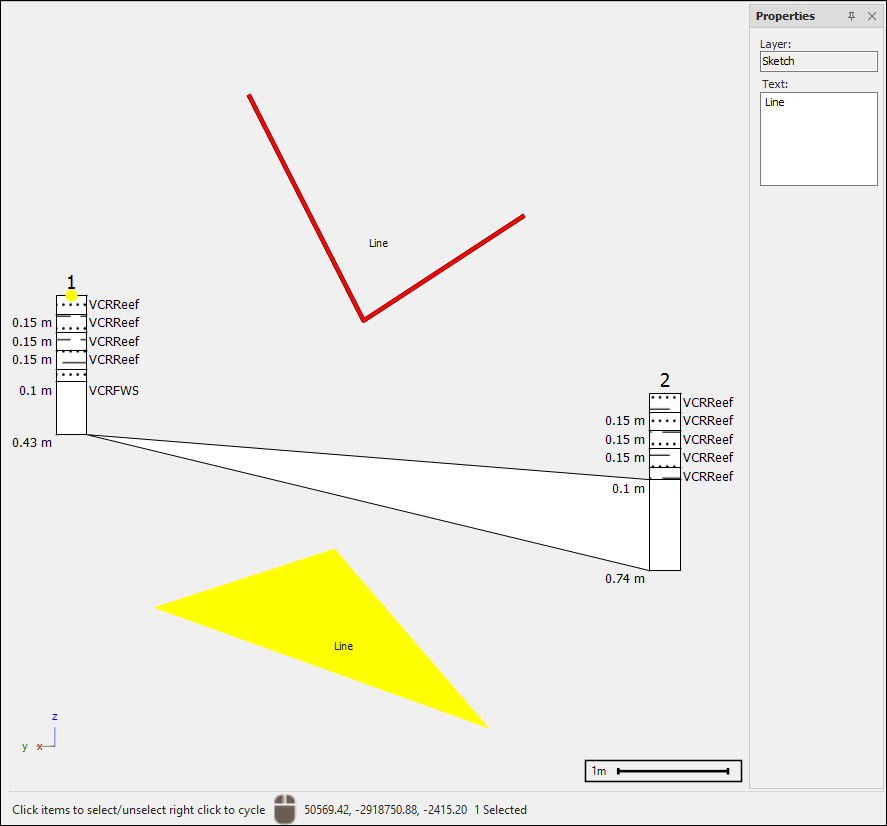This screenshot has height=826, width=887.
Task: Select the 0.74 m depth label
Action: click(x=625, y=578)
